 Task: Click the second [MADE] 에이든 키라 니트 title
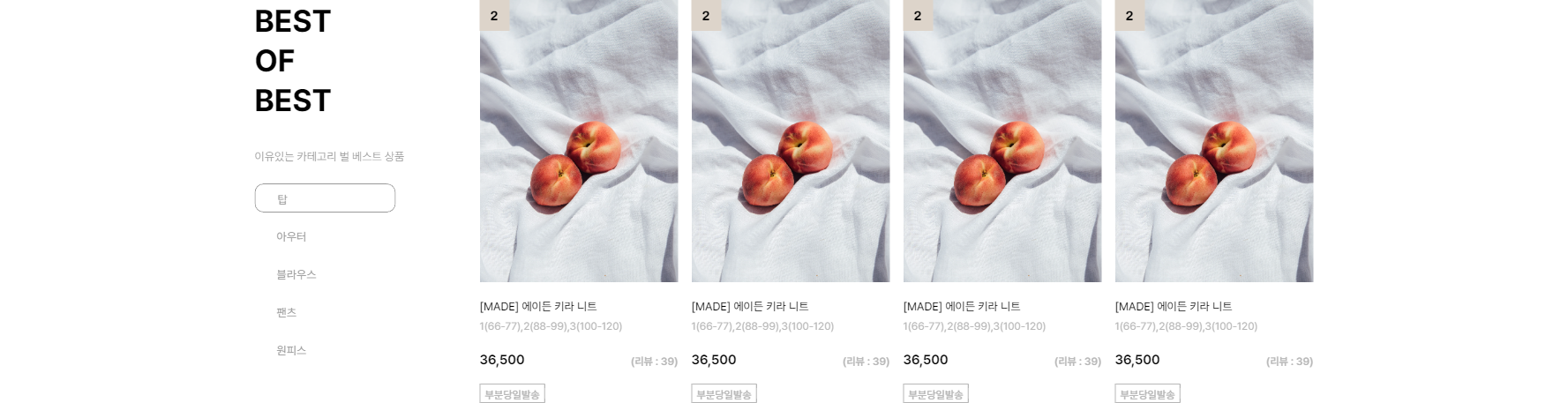click(750, 306)
